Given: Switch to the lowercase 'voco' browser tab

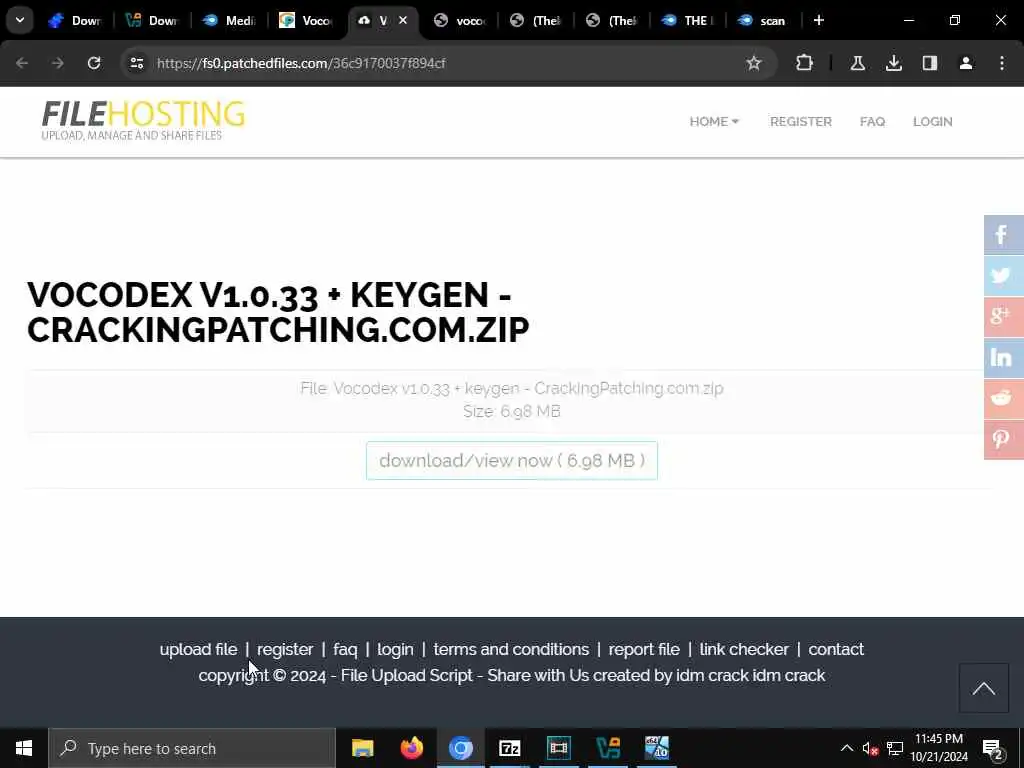Looking at the screenshot, I should tap(461, 20).
